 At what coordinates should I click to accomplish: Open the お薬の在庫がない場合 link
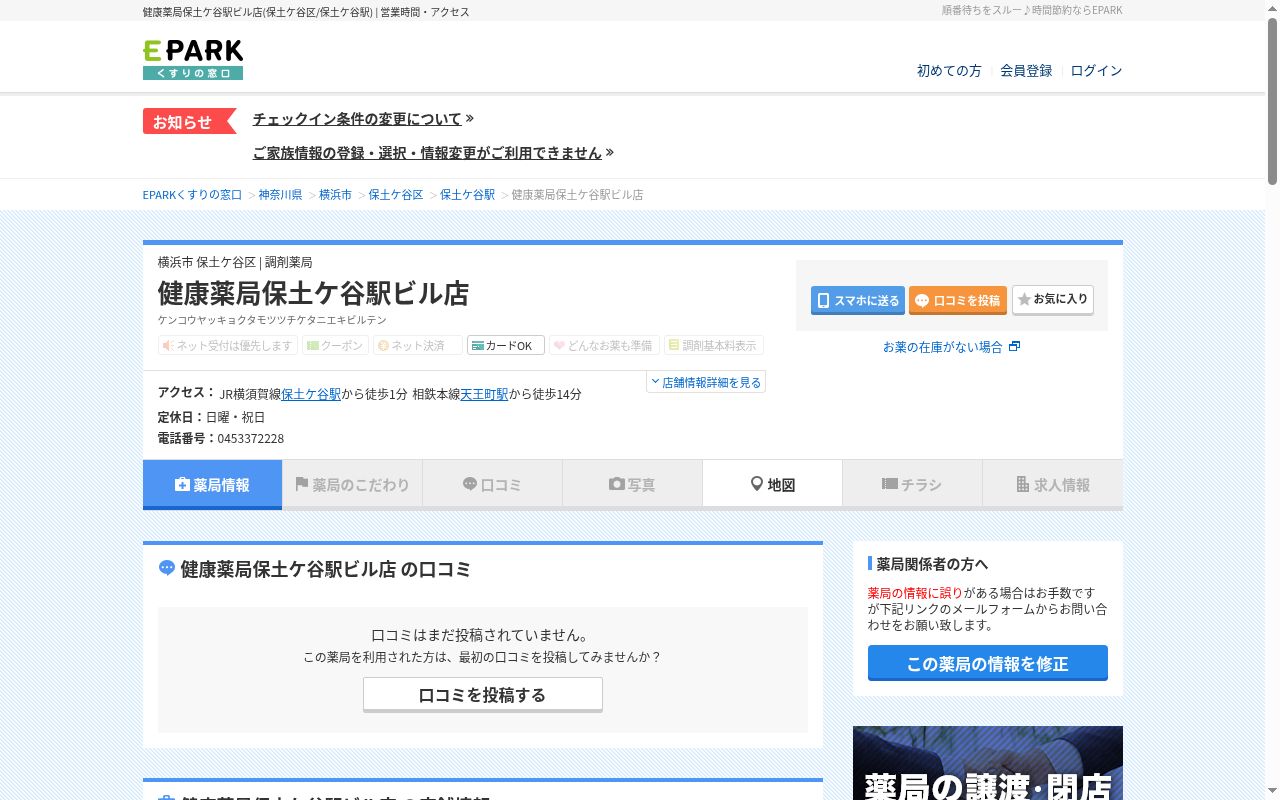click(x=951, y=347)
